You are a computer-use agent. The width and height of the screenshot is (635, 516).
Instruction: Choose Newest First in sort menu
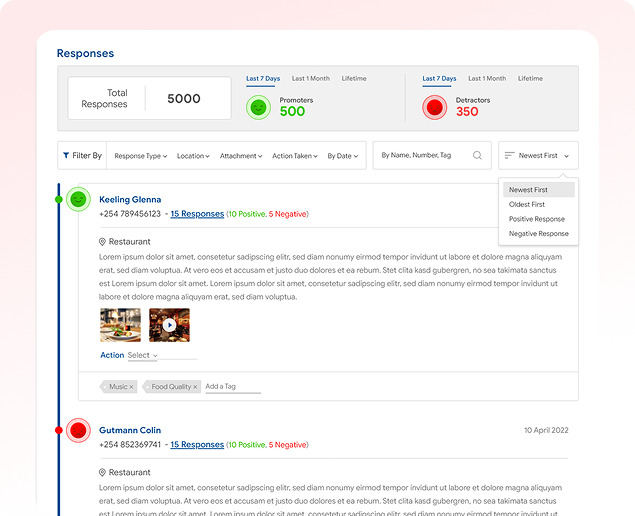[x=539, y=190]
